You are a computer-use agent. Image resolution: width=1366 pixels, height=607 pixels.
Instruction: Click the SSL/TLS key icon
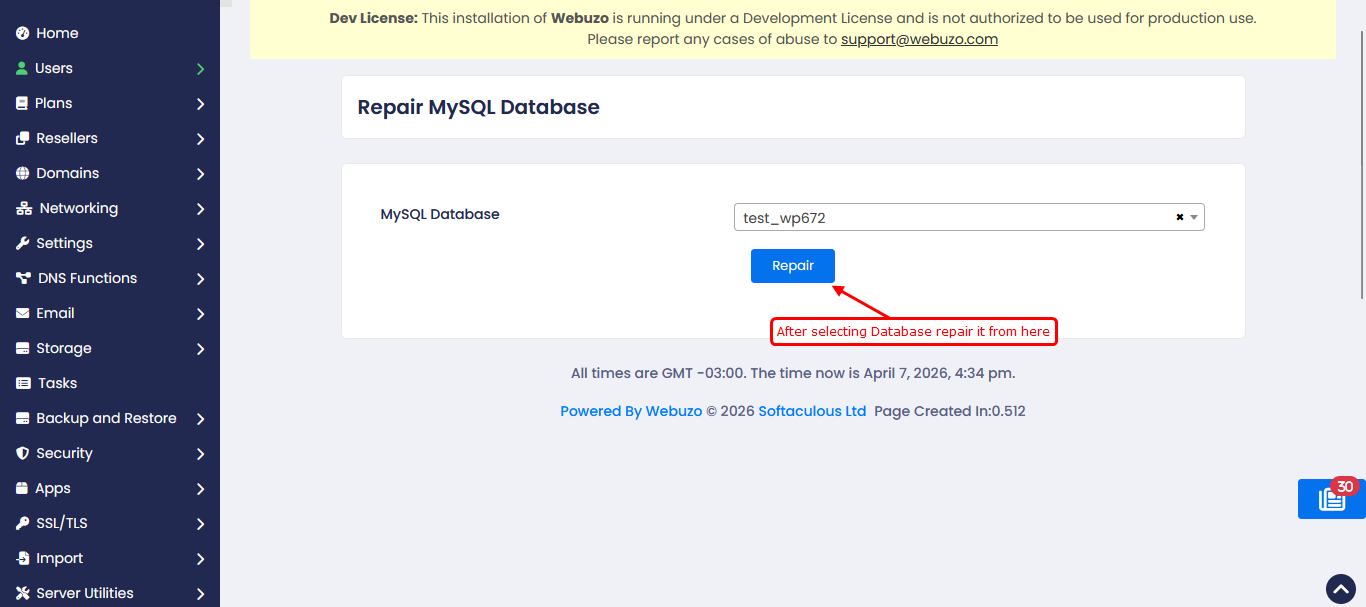[22, 523]
